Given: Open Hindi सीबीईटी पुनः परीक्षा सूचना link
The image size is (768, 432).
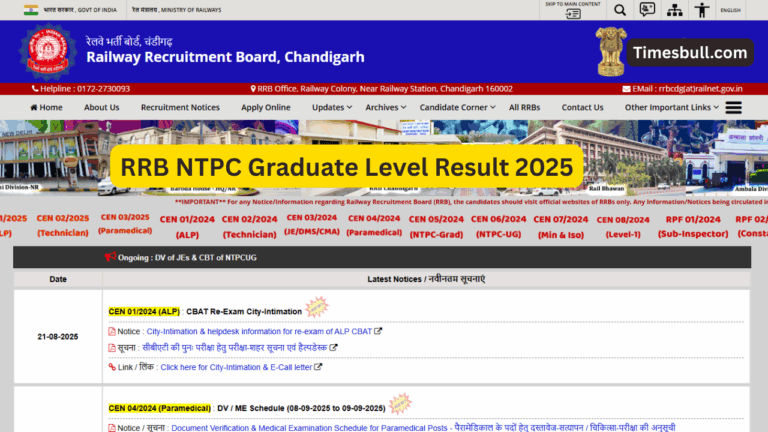Looking at the screenshot, I should (x=235, y=348).
